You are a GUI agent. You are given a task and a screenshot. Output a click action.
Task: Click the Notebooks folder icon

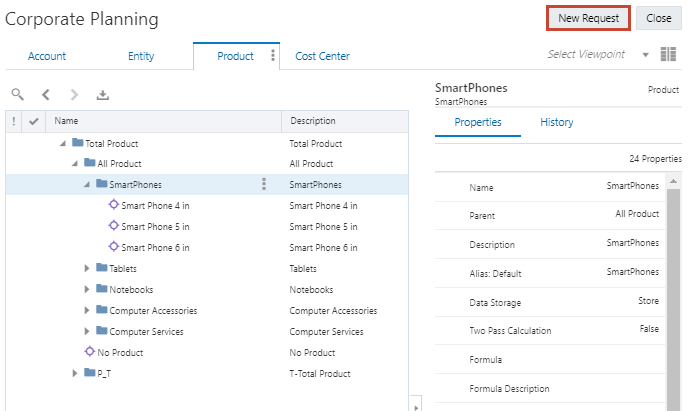point(102,289)
